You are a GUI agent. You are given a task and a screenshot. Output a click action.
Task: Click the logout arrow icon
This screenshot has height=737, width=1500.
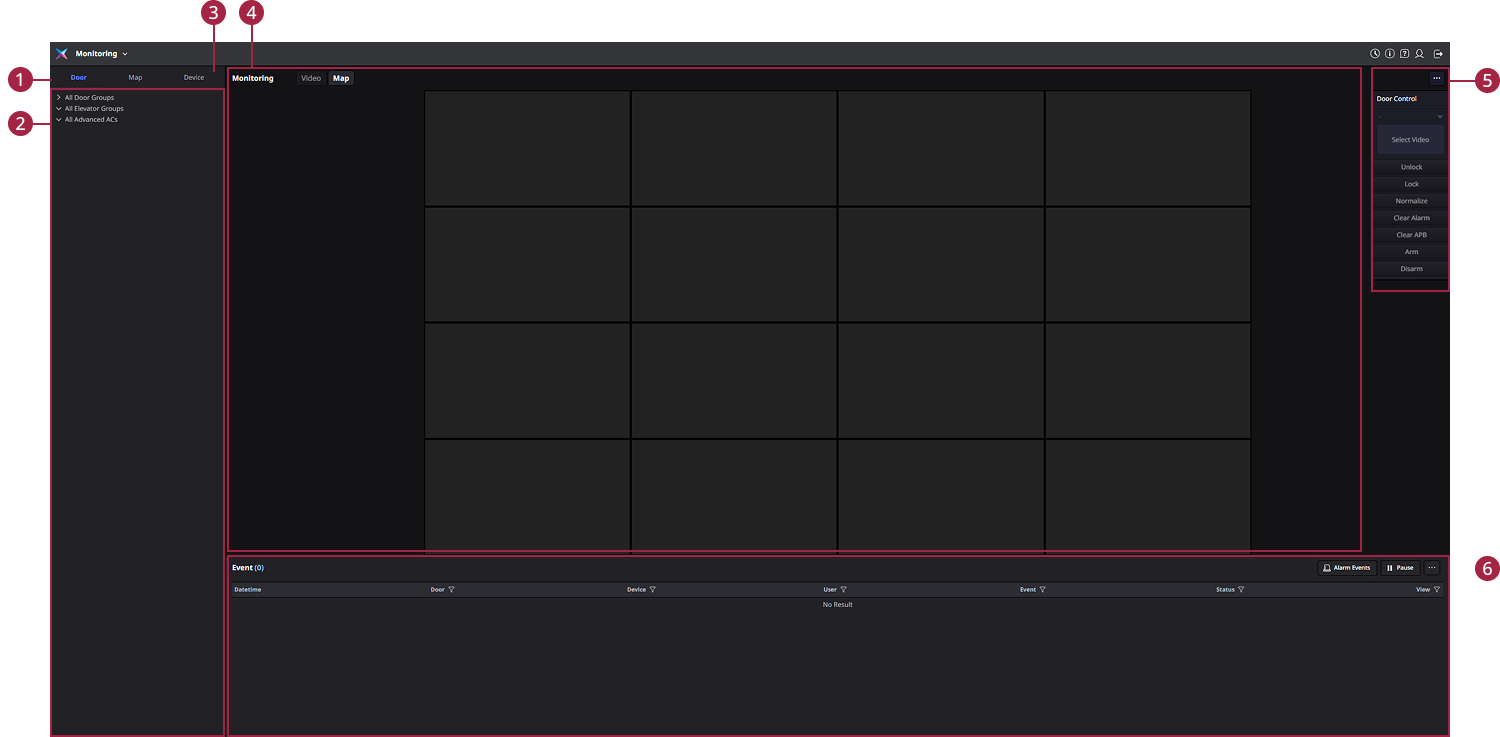[1438, 54]
